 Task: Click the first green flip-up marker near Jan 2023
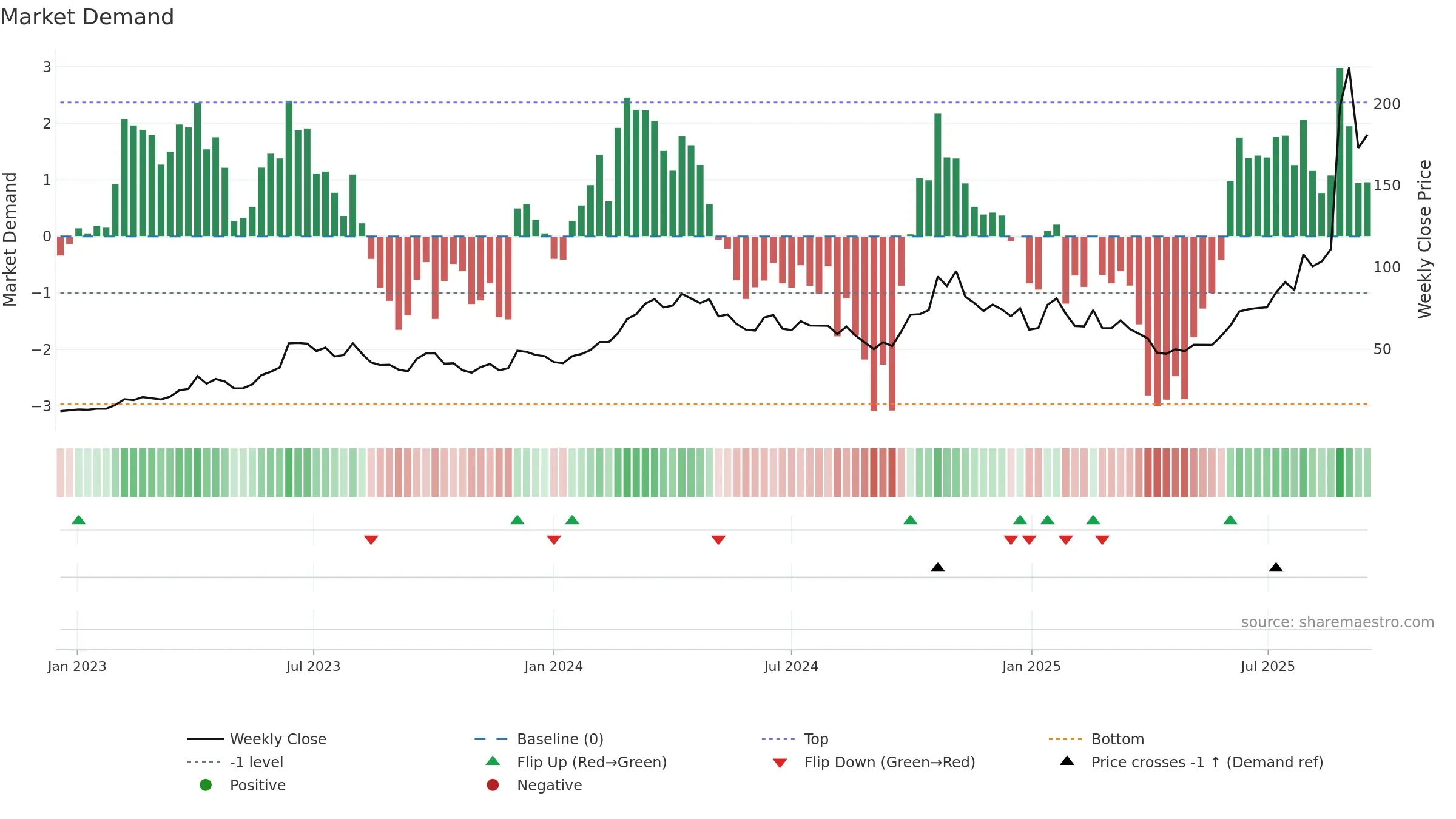(78, 520)
